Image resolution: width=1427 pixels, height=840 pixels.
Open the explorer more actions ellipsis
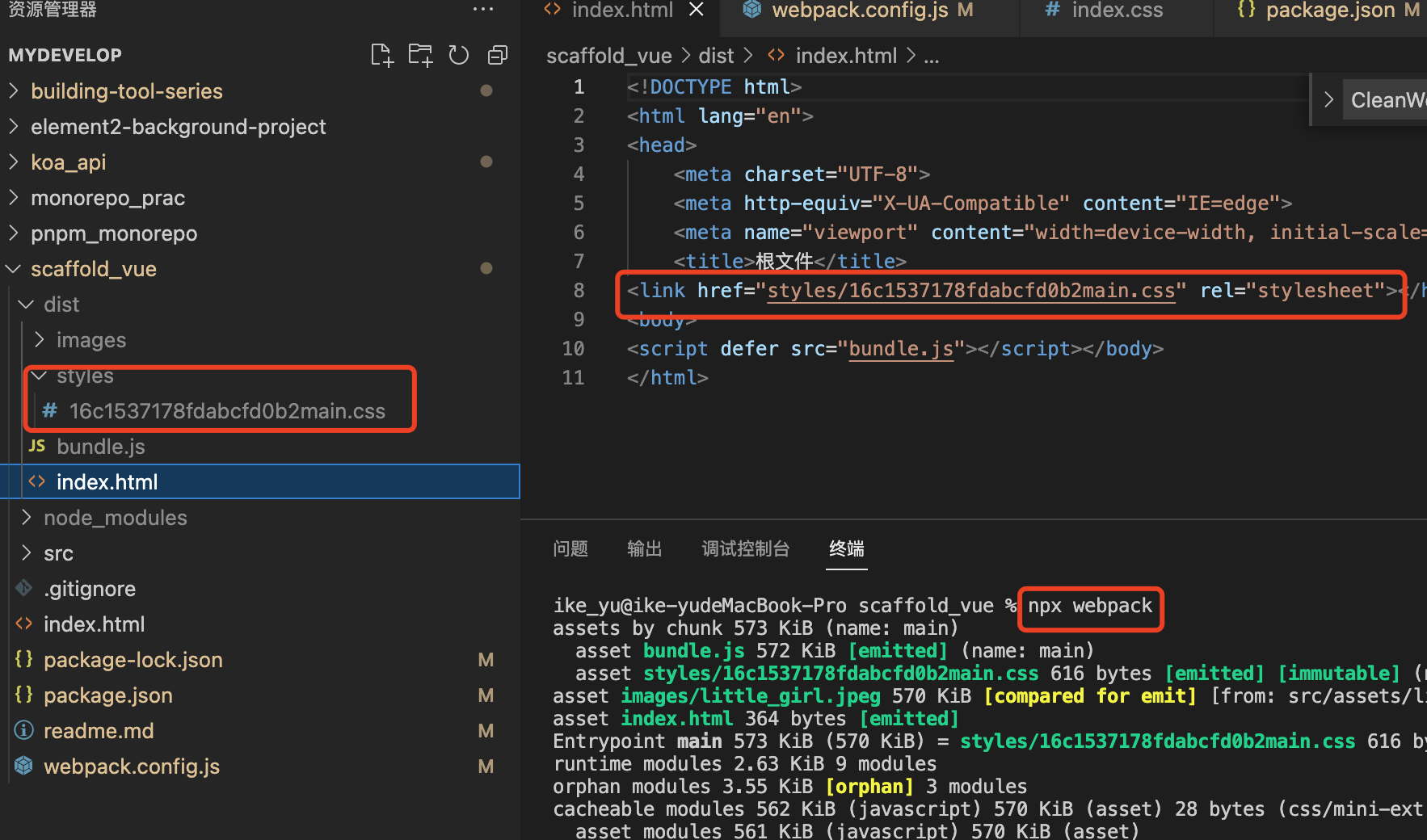coord(483,9)
